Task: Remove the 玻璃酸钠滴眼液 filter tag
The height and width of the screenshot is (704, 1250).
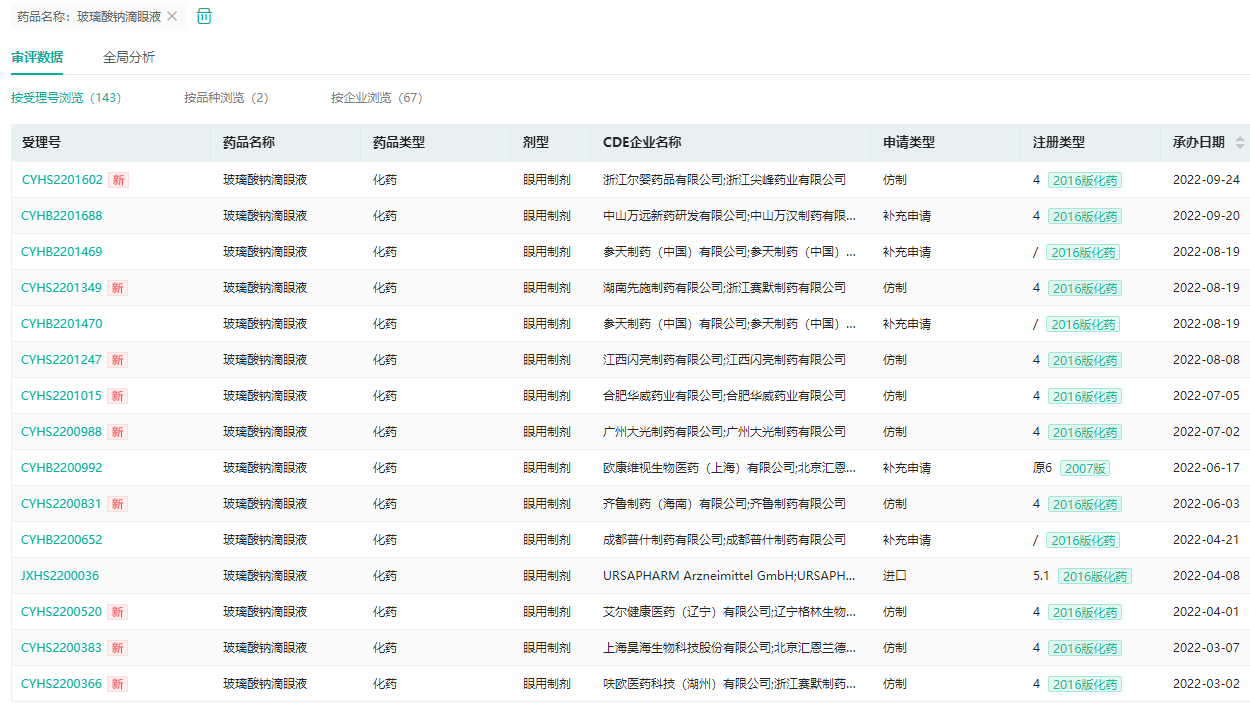Action: 172,16
